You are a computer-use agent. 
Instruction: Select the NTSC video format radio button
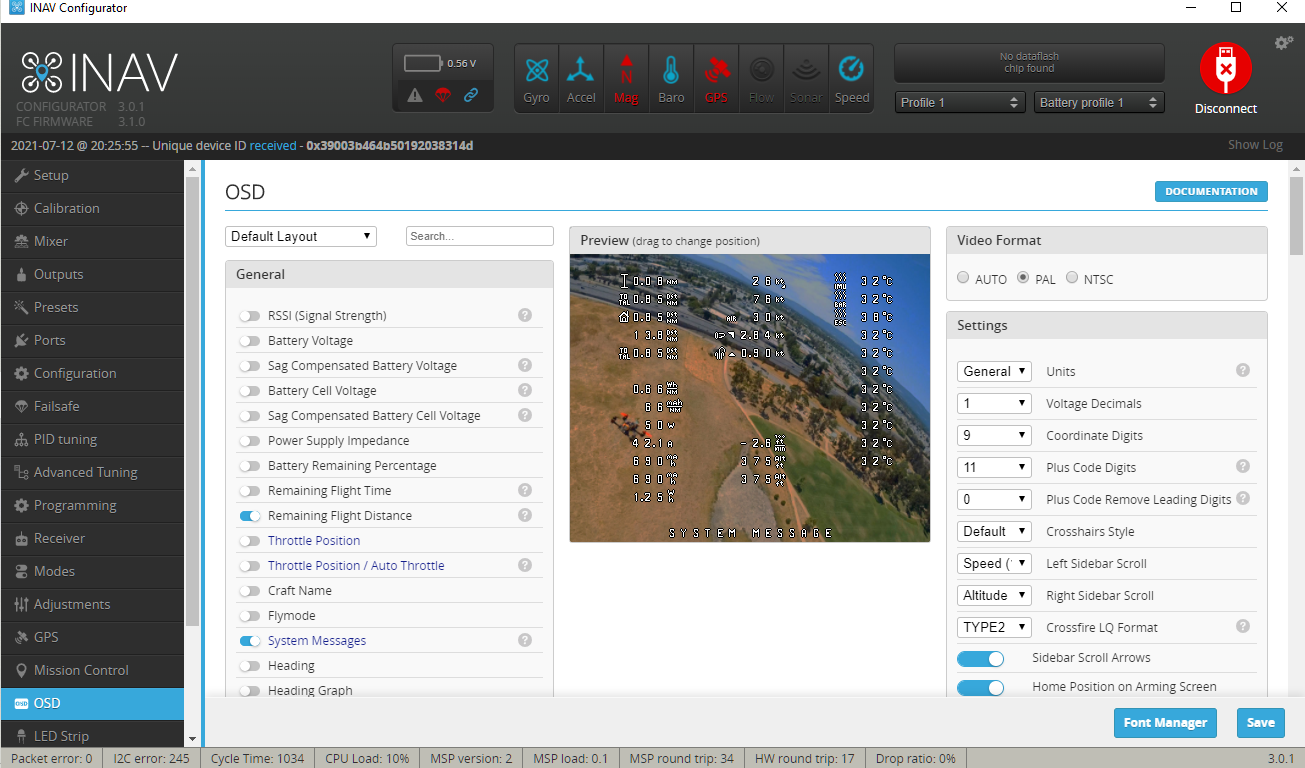(x=1071, y=278)
